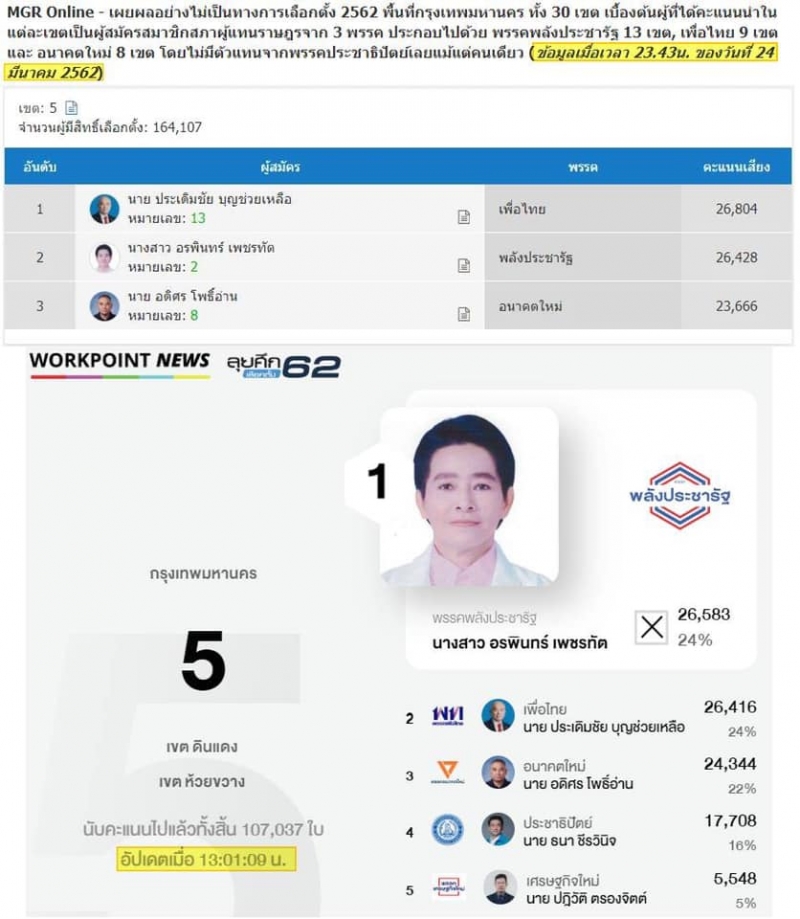Image resolution: width=800 pixels, height=919 pixels.
Task: Click candidate photo of อรพินทร์ in results table
Action: 104,258
